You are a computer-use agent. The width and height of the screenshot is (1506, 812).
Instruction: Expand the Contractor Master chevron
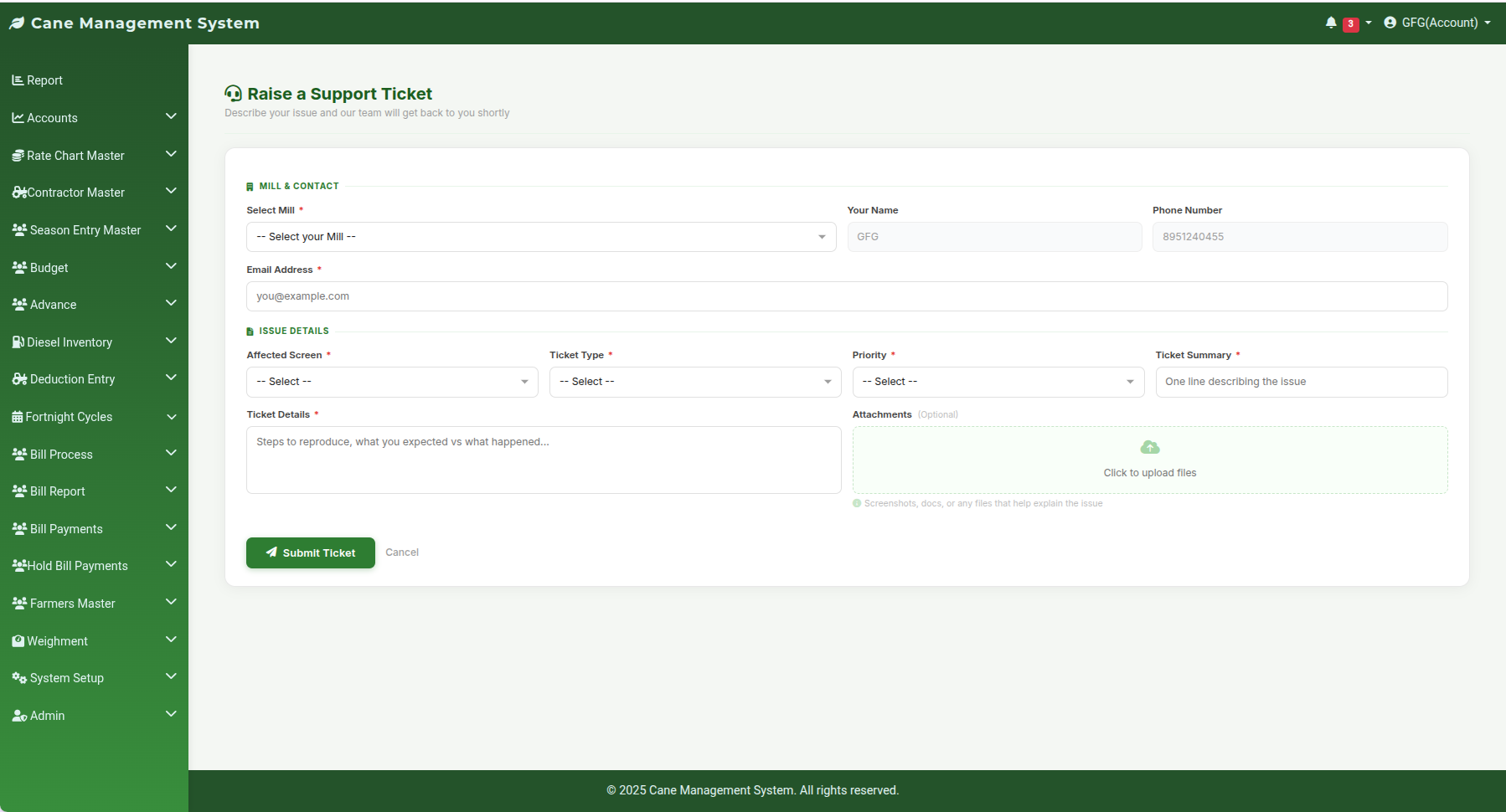pyautogui.click(x=171, y=191)
